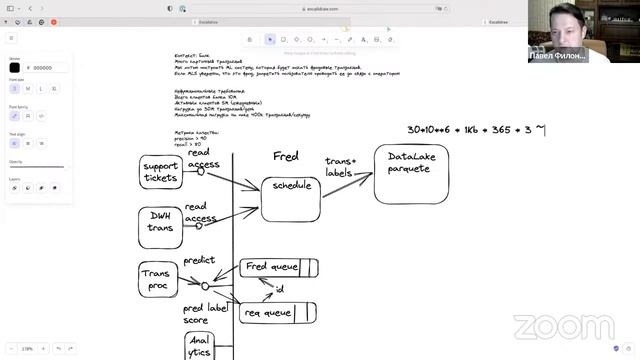Select the Selection arrow tool

point(270,40)
